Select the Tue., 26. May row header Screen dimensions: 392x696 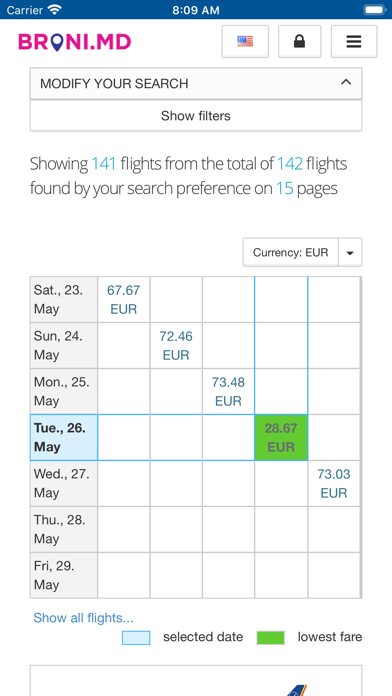click(x=64, y=438)
